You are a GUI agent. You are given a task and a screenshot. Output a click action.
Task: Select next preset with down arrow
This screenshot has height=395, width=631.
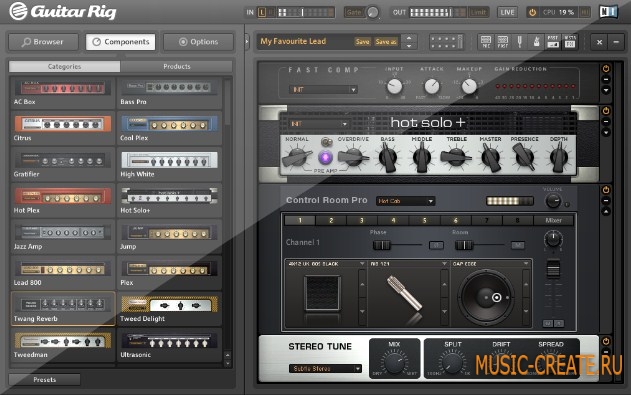point(409,46)
